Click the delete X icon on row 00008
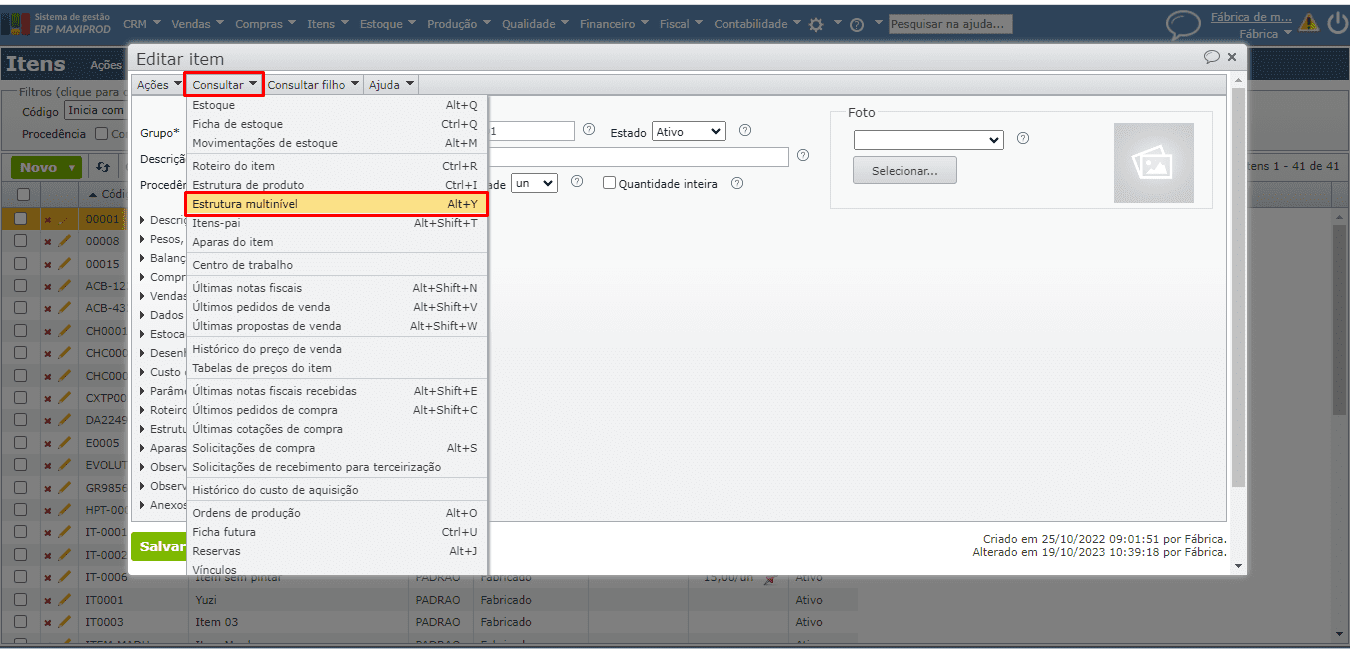The height and width of the screenshot is (649, 1350). (47, 242)
